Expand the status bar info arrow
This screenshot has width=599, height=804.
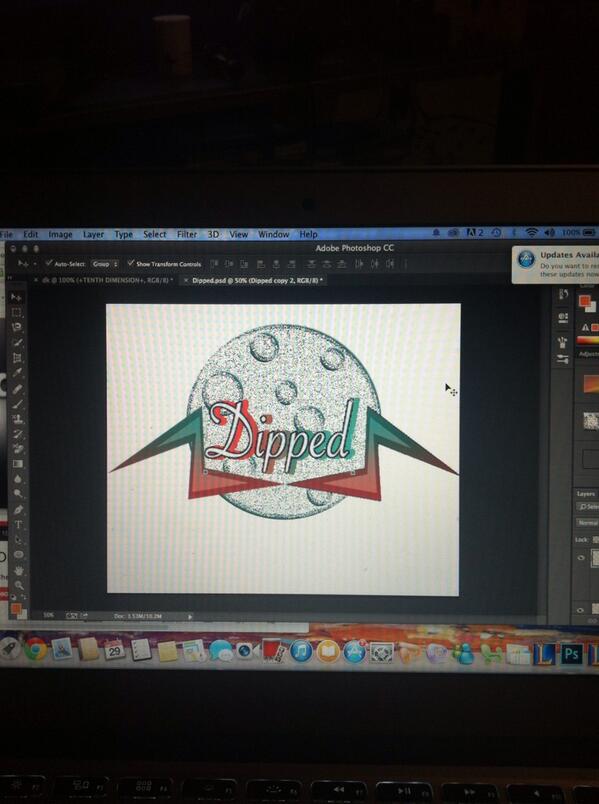point(190,617)
